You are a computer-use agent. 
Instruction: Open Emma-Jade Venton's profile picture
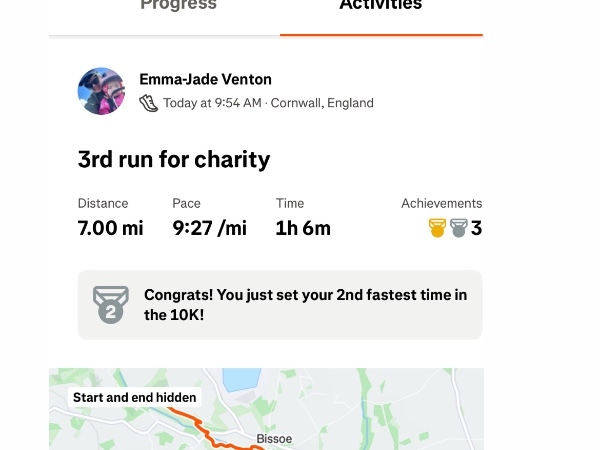101,91
